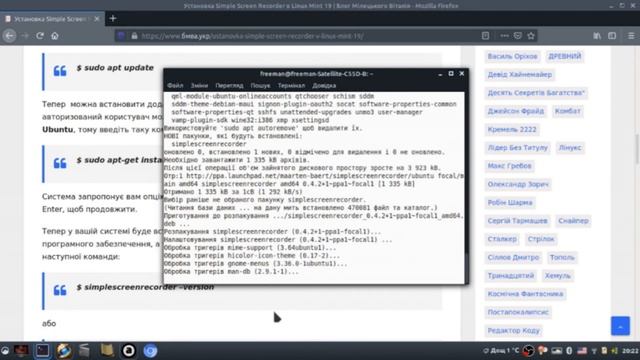The image size is (640, 360).
Task: Open the Лідер Без Титулу tag
Action: [x=518, y=148]
